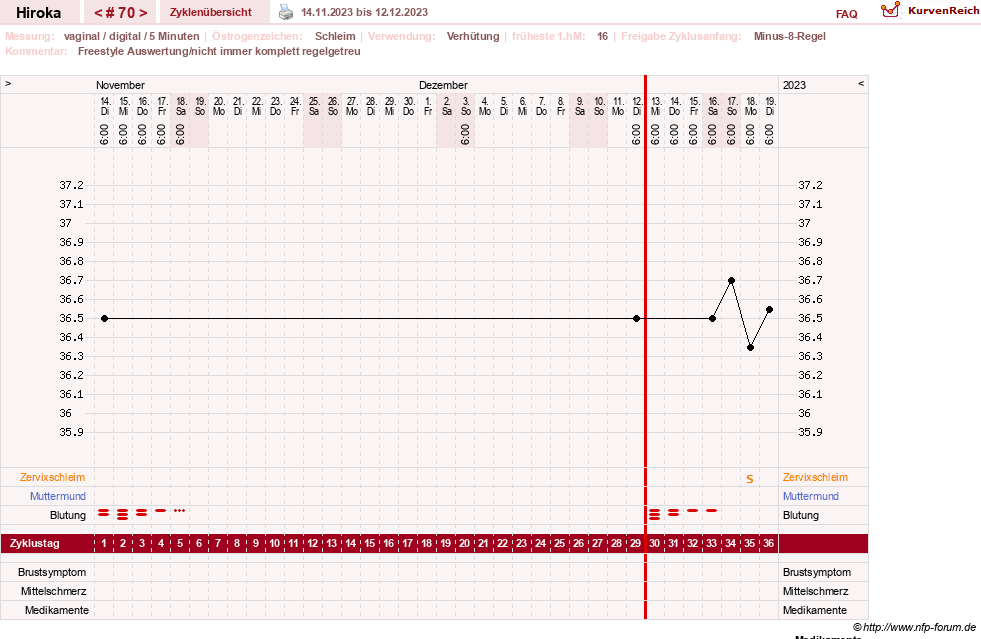Click the nfp-forum.de copyright link
981x639 pixels.
[914, 627]
